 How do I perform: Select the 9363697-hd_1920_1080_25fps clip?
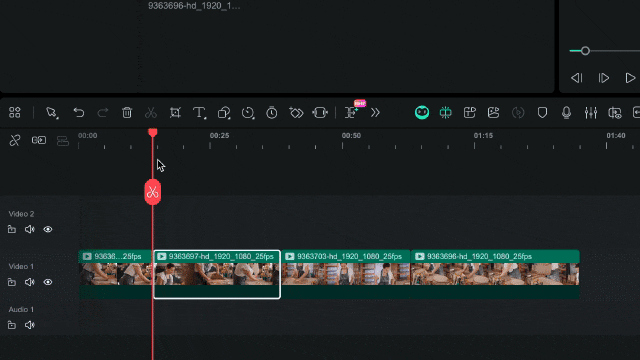pos(217,273)
